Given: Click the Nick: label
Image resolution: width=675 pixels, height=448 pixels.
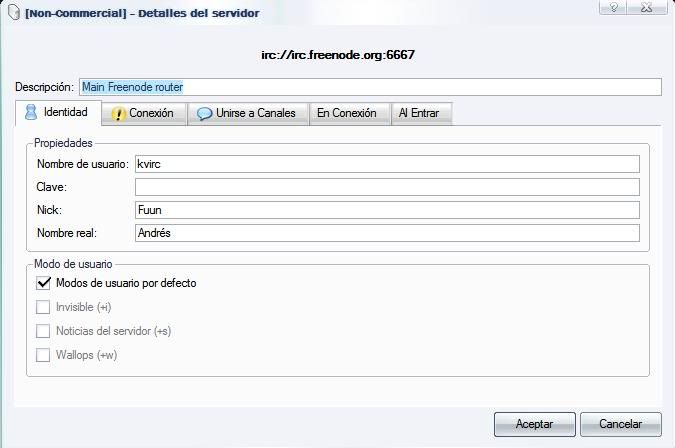Looking at the screenshot, I should (x=50, y=210).
